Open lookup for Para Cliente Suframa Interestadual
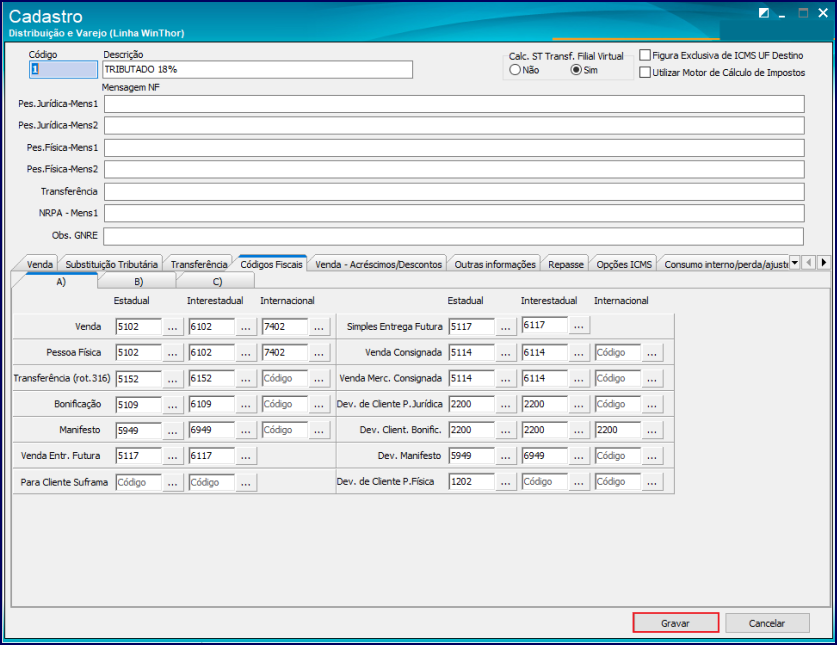Screen dimensions: 837x645 pyautogui.click(x=245, y=482)
